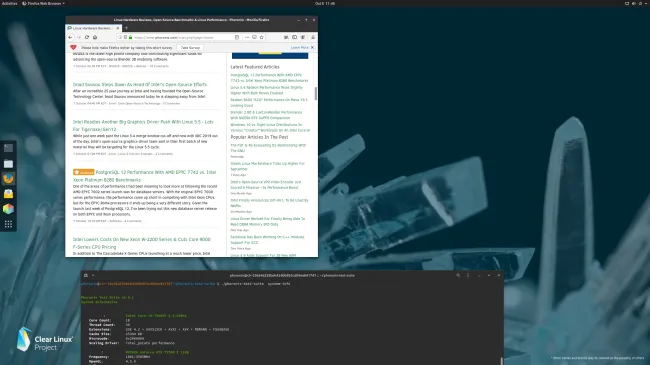Bookmark this page with star icon

click(262, 37)
